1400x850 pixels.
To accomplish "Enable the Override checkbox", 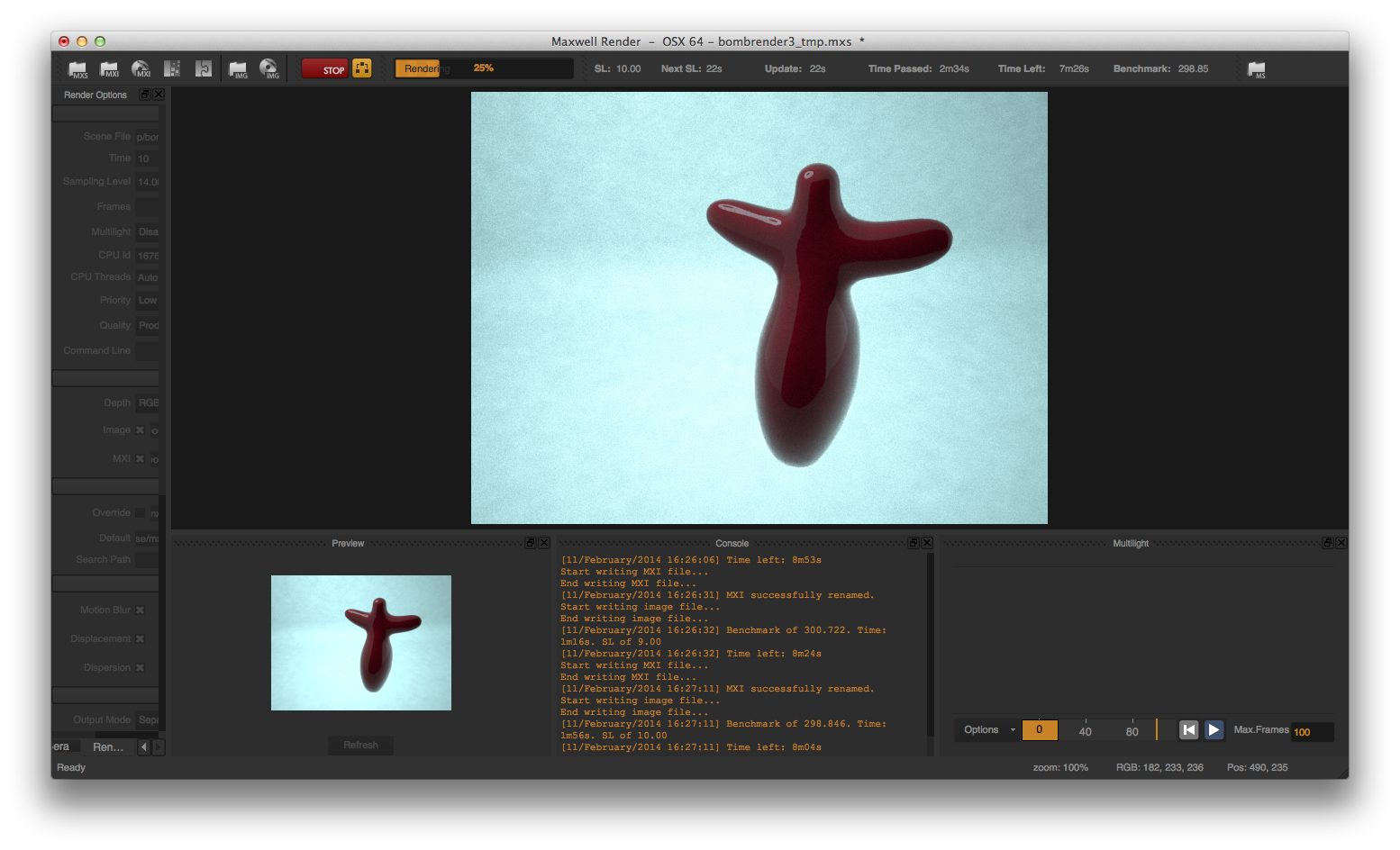I will pyautogui.click(x=140, y=513).
